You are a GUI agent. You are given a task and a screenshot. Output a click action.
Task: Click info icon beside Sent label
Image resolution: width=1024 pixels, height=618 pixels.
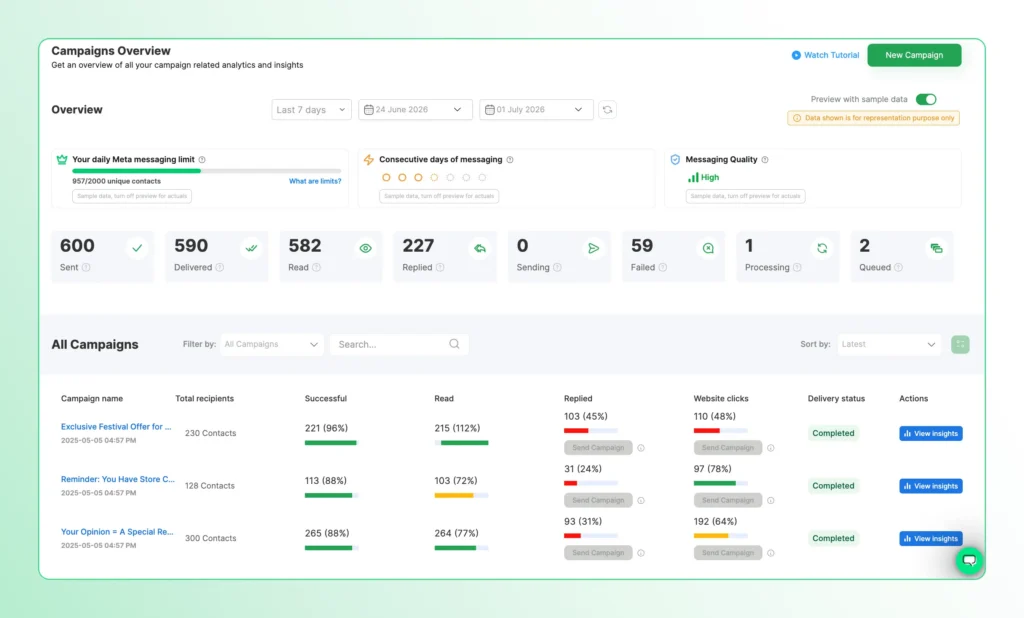pyautogui.click(x=86, y=267)
